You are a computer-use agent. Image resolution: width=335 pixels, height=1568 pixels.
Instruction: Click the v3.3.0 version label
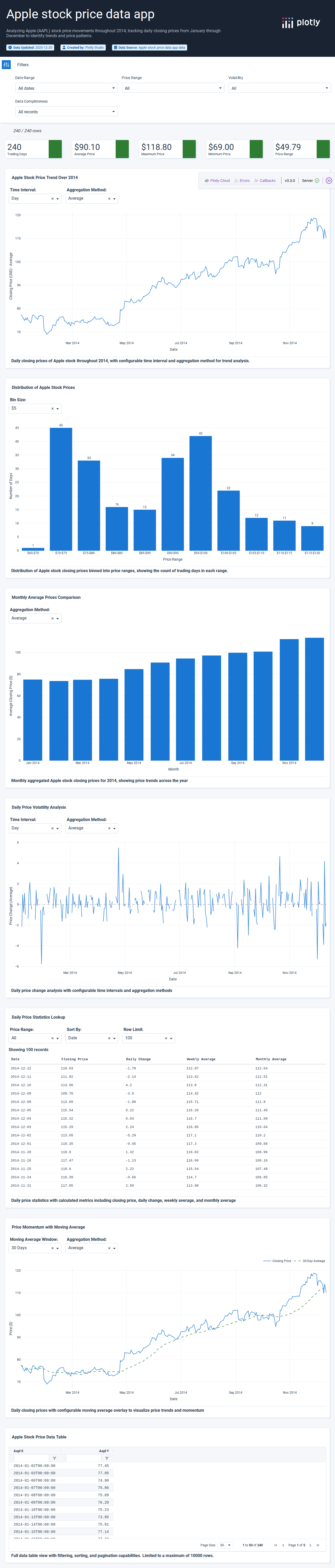[x=290, y=181]
